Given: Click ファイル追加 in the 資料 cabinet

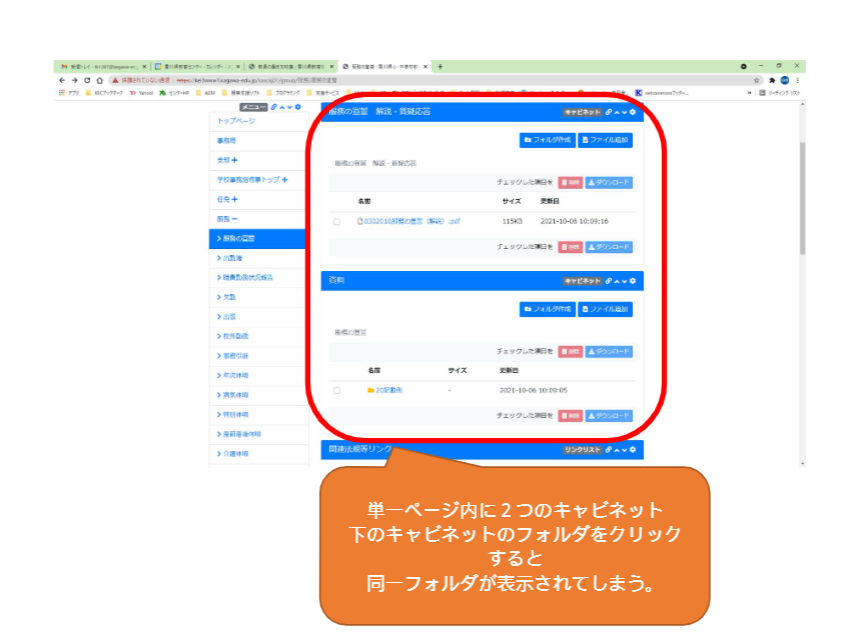Looking at the screenshot, I should click(605, 309).
